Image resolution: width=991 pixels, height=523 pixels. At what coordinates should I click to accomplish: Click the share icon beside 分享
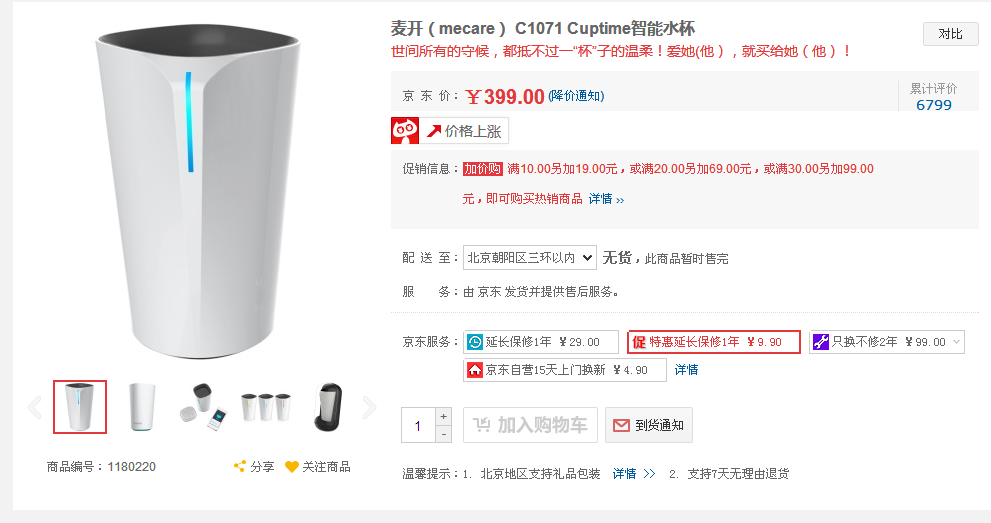[240, 466]
